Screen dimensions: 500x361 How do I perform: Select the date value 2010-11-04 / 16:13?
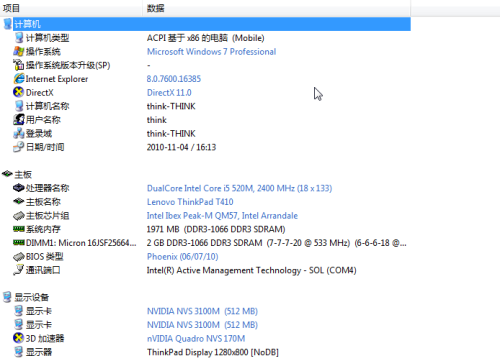click(181, 147)
